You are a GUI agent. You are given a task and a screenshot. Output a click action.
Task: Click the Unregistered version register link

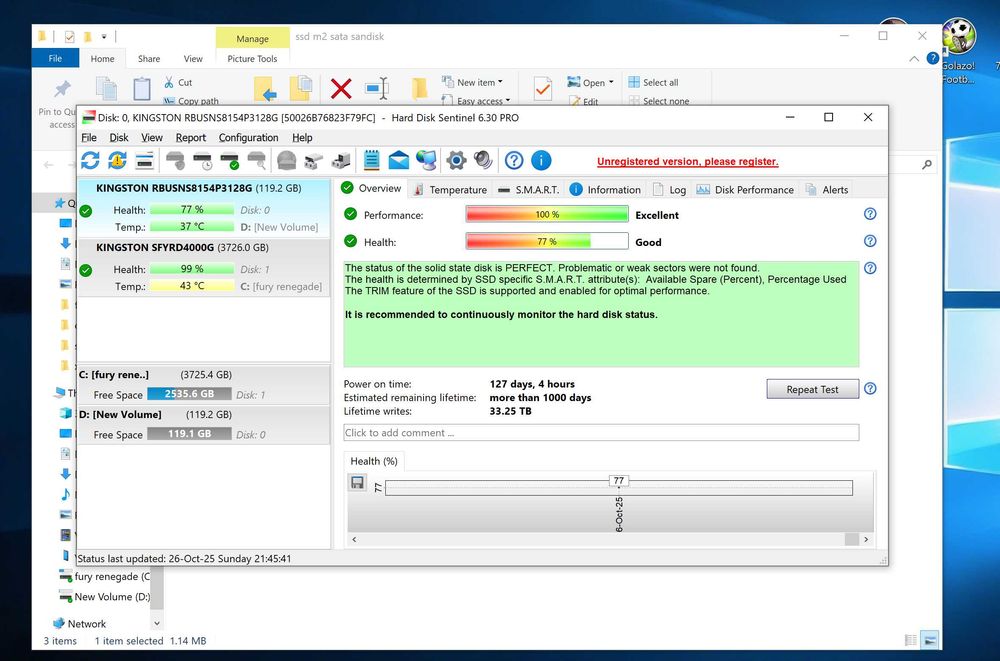[x=687, y=162]
